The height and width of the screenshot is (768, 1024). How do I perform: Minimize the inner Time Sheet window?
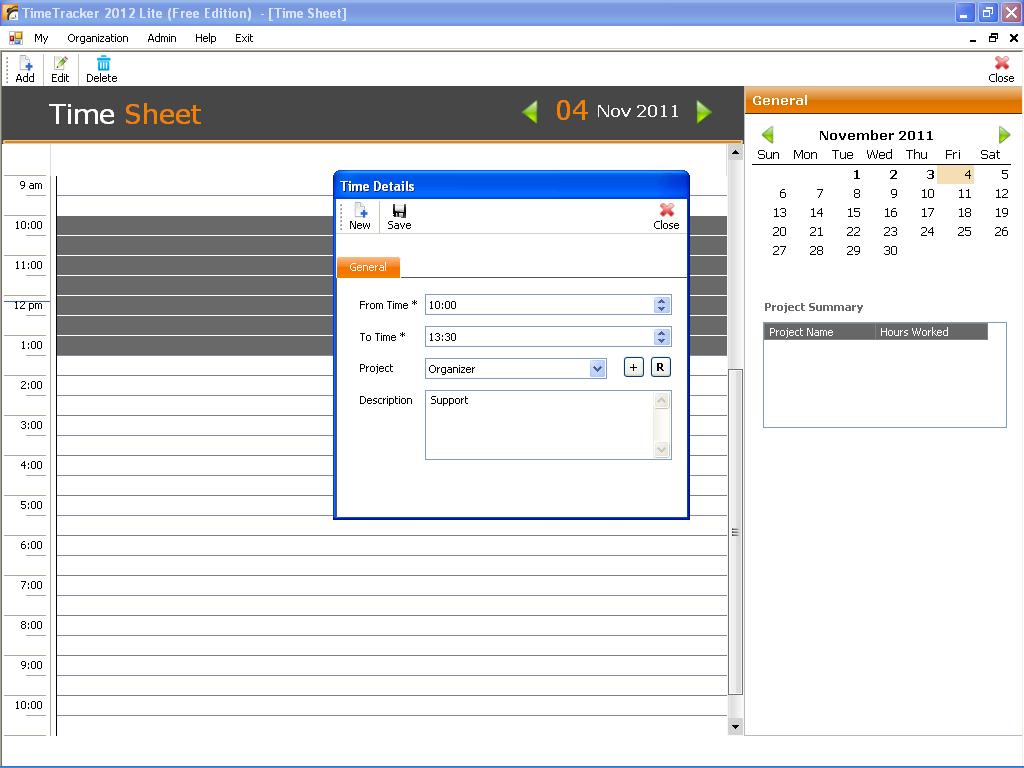972,38
